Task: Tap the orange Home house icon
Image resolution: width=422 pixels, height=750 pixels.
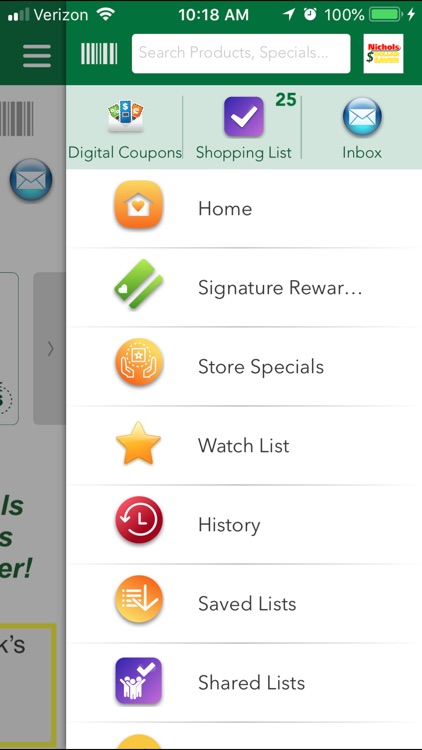Action: click(x=138, y=204)
